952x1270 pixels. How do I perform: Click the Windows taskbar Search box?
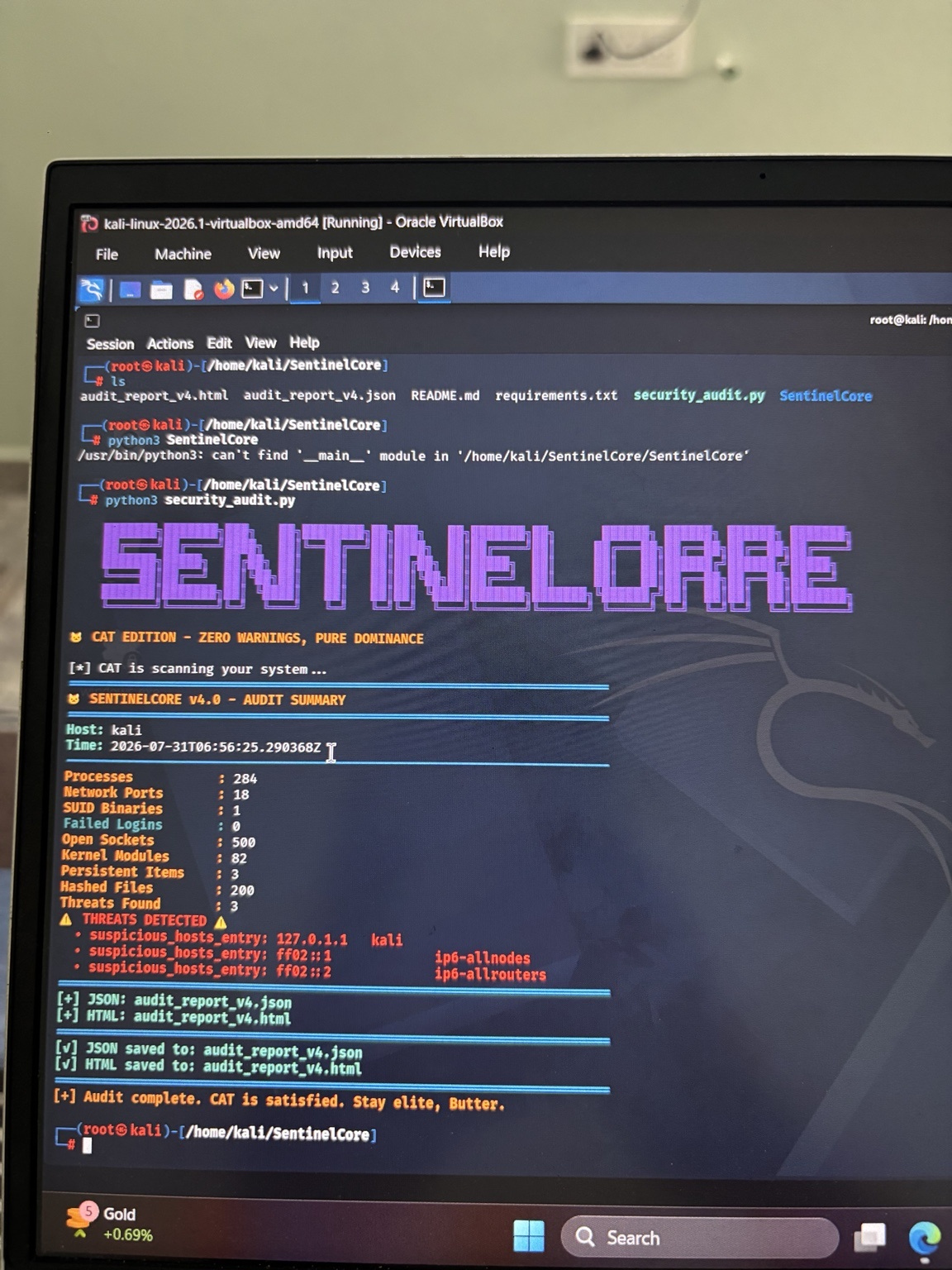tap(699, 1238)
